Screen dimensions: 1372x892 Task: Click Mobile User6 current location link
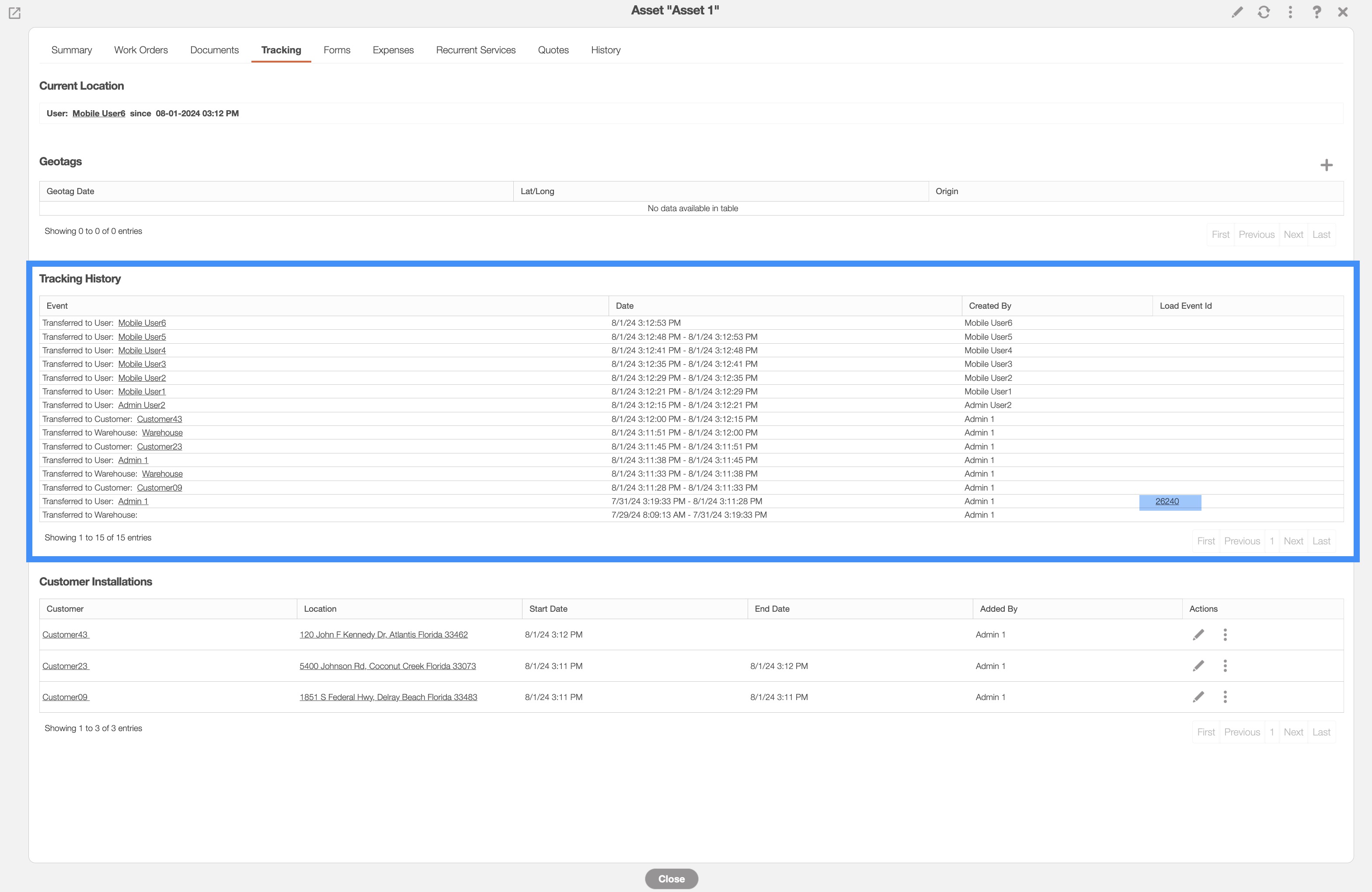(98, 114)
